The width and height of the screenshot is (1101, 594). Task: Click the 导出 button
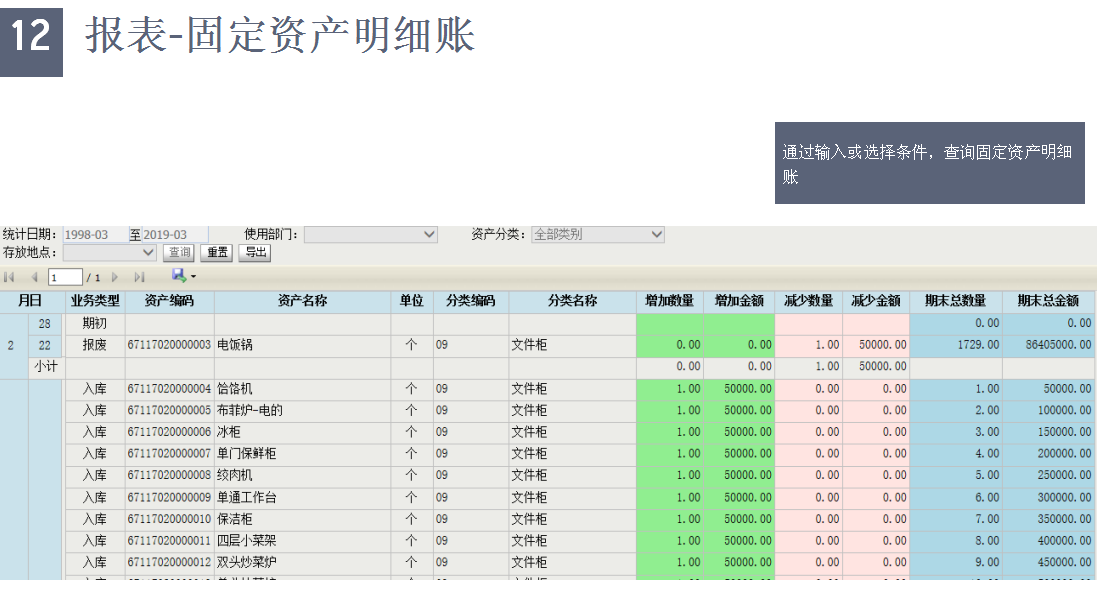point(255,253)
